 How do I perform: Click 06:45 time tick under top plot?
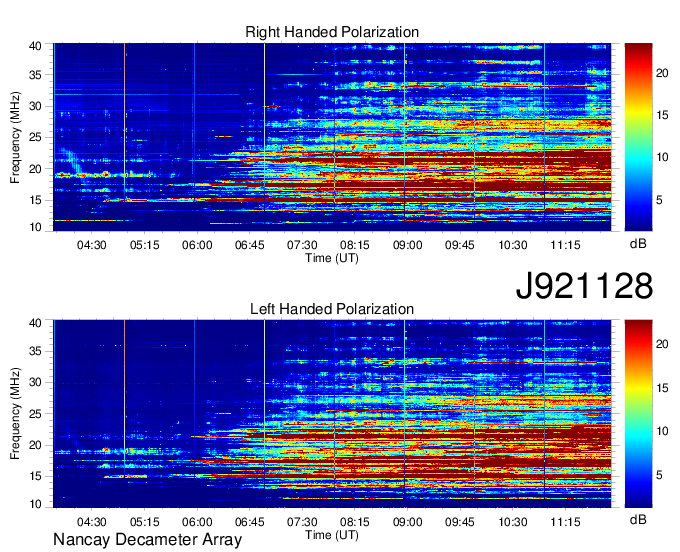pyautogui.click(x=250, y=245)
